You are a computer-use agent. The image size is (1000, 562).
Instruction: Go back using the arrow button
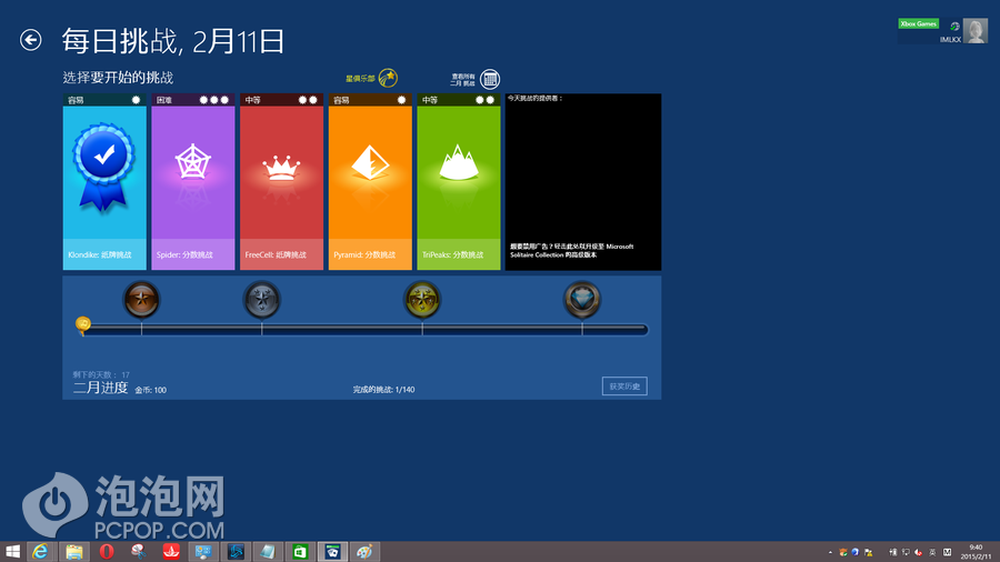[31, 40]
